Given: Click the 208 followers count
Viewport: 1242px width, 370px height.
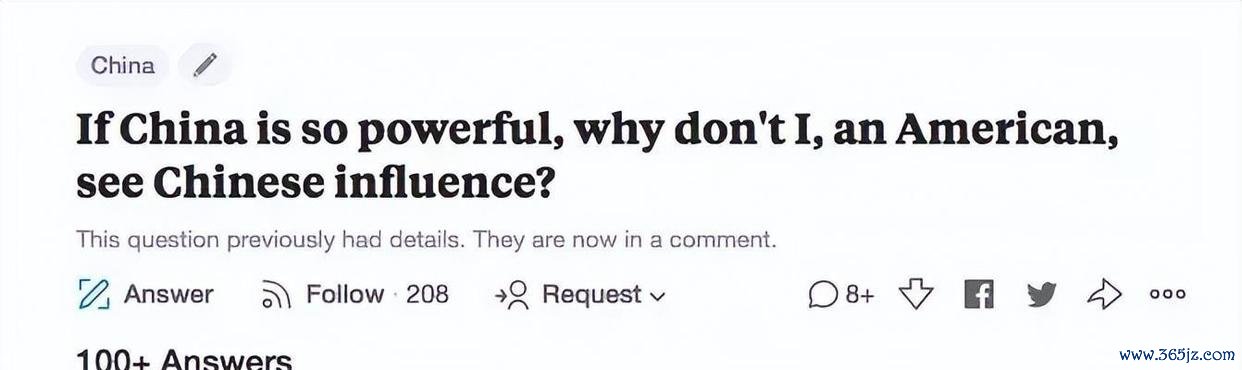Looking at the screenshot, I should [x=427, y=294].
